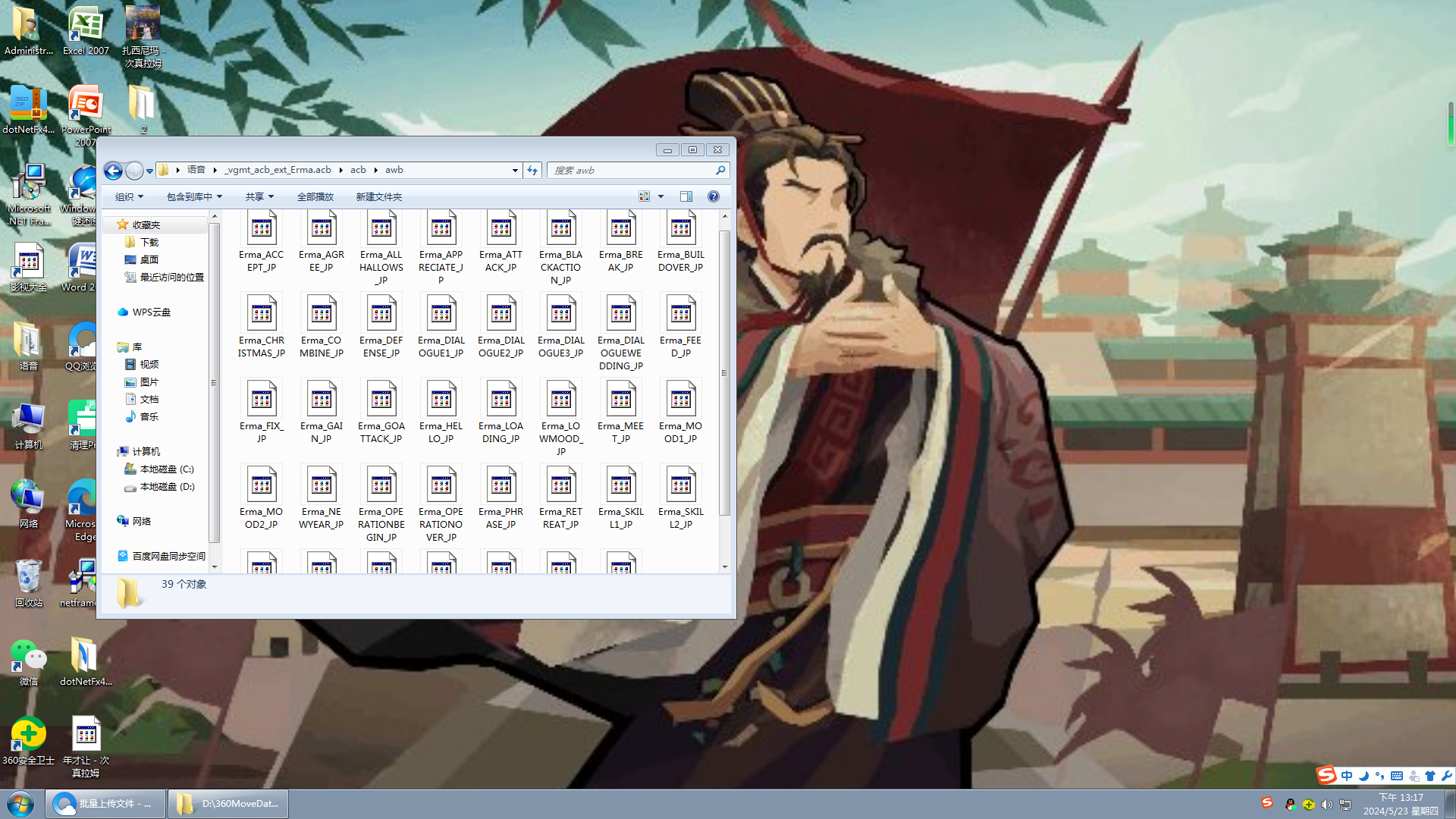Viewport: 1456px width, 819px height.
Task: Open the 共享 dropdown menu
Action: pyautogui.click(x=259, y=197)
